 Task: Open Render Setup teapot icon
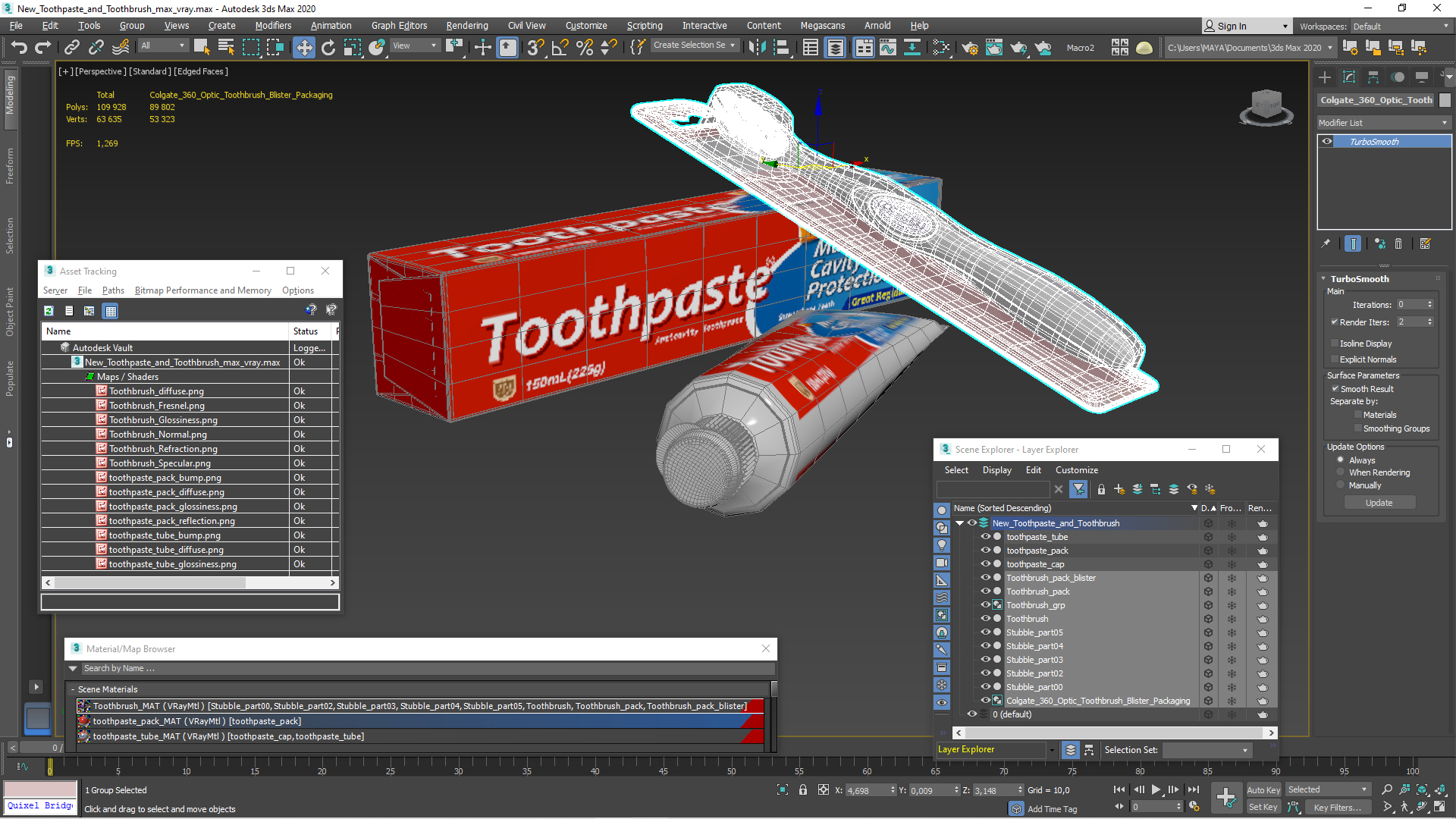point(970,48)
